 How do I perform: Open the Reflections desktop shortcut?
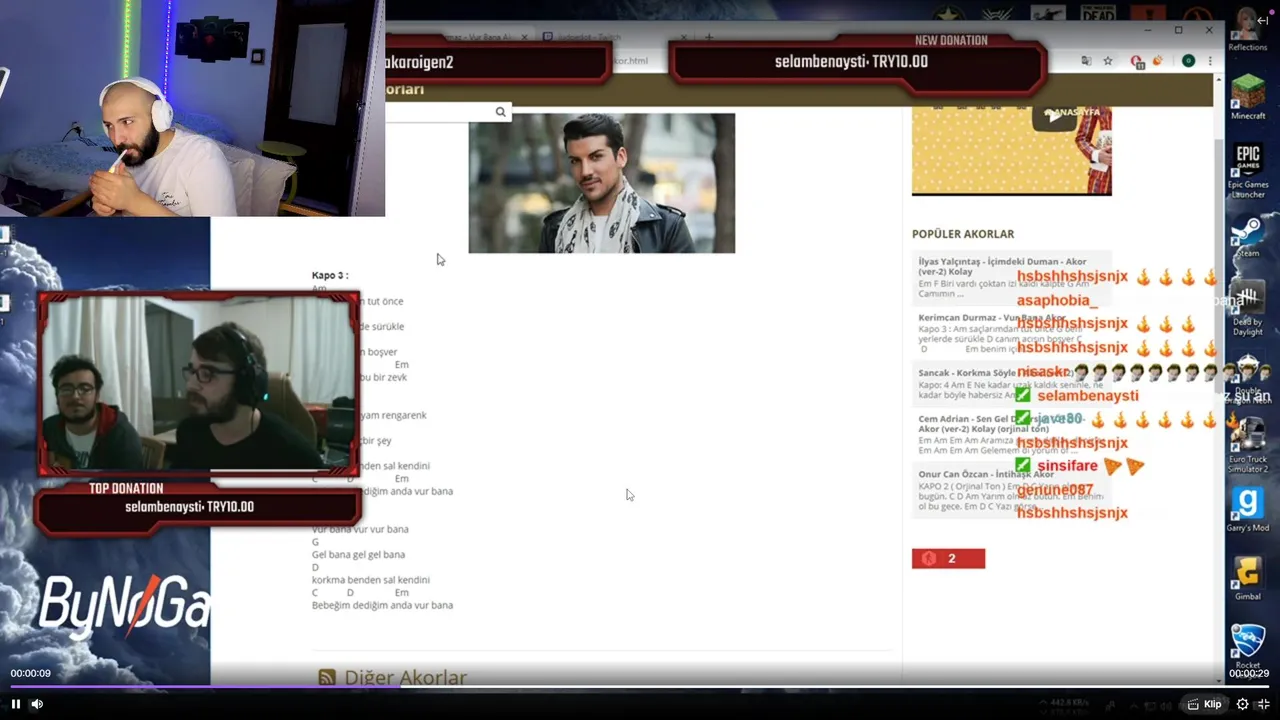click(1248, 30)
